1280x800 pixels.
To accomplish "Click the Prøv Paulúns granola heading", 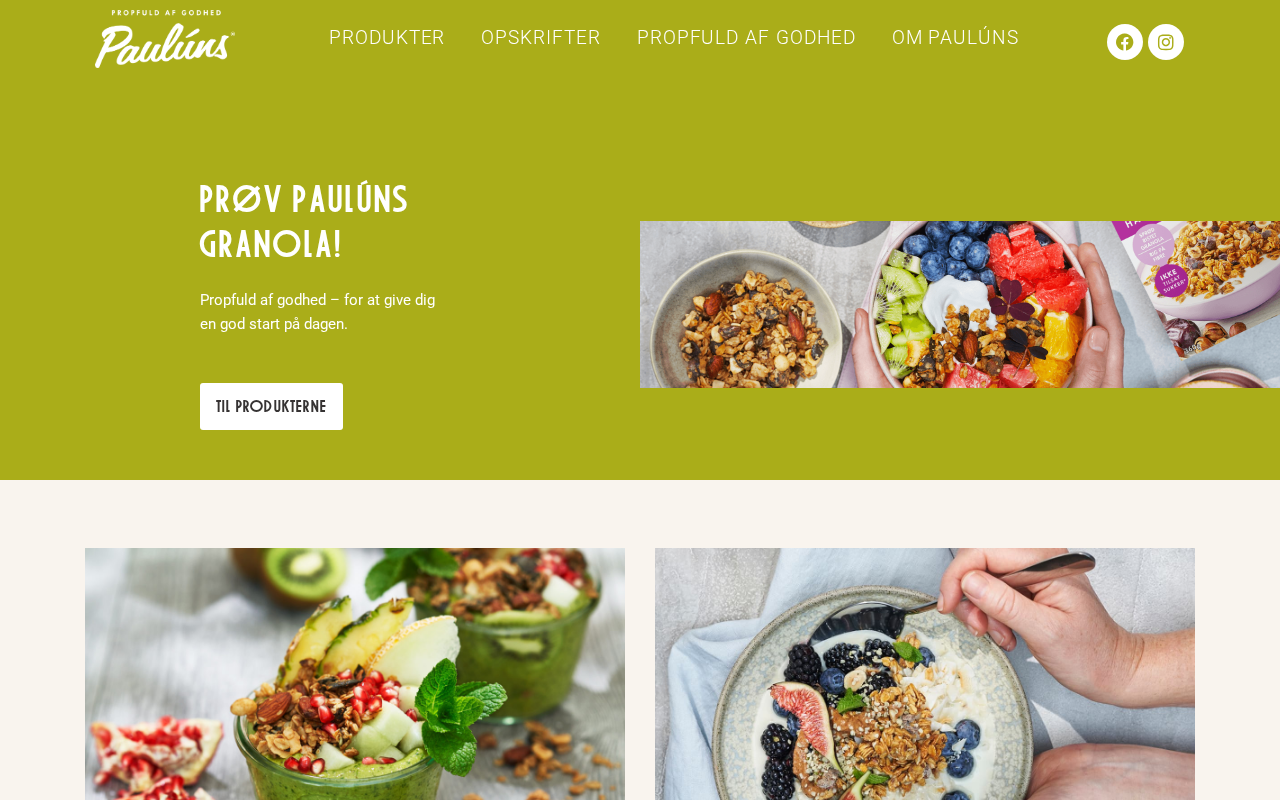I will [304, 222].
